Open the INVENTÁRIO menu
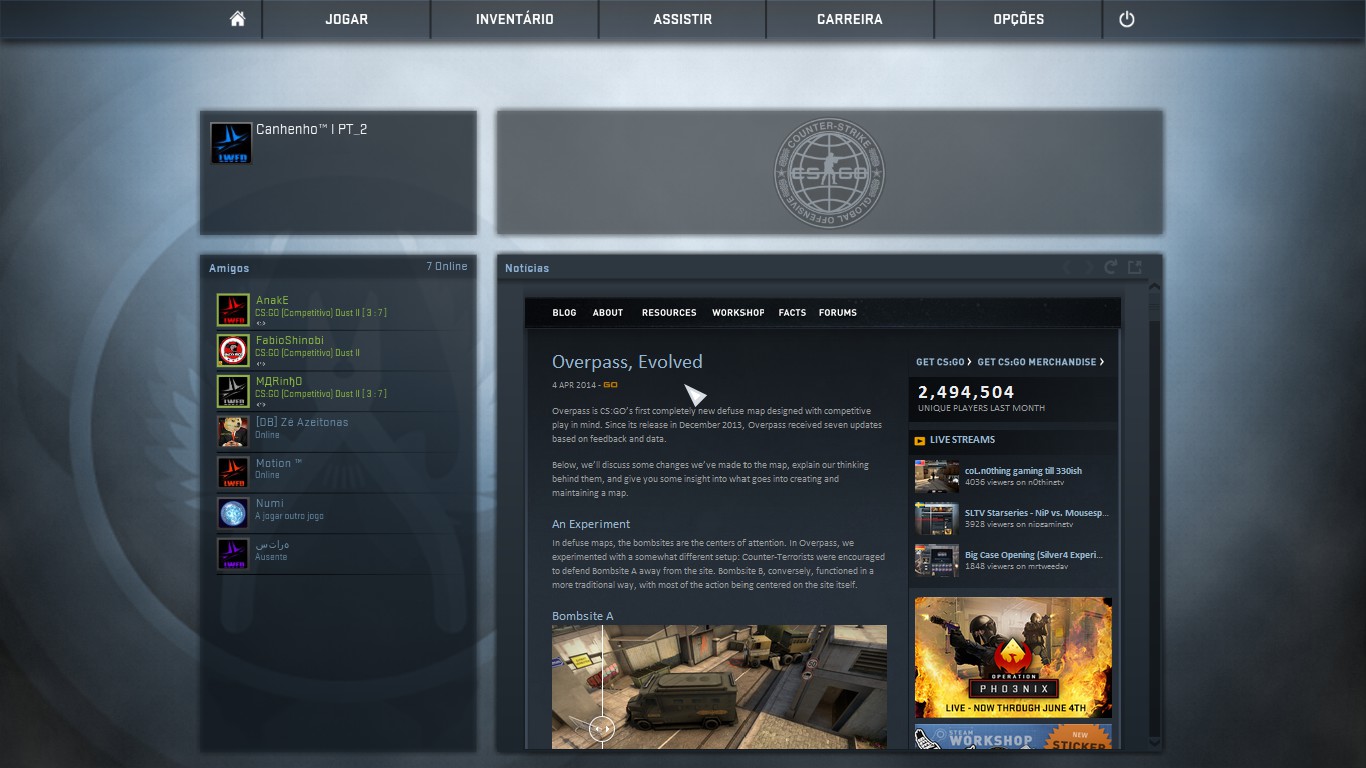 point(515,19)
